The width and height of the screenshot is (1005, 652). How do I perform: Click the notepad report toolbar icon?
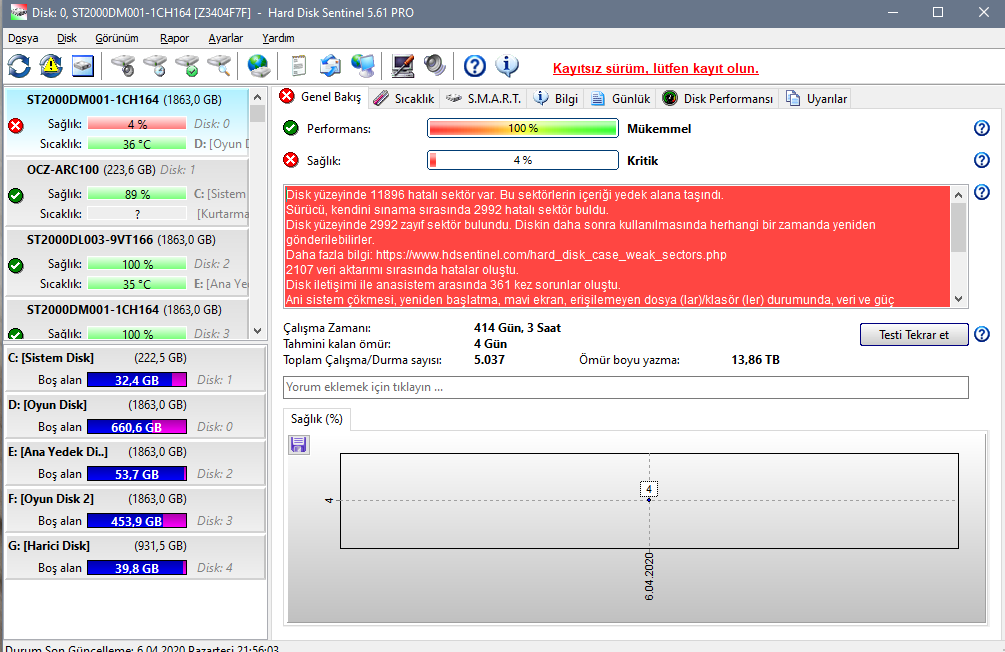(299, 66)
